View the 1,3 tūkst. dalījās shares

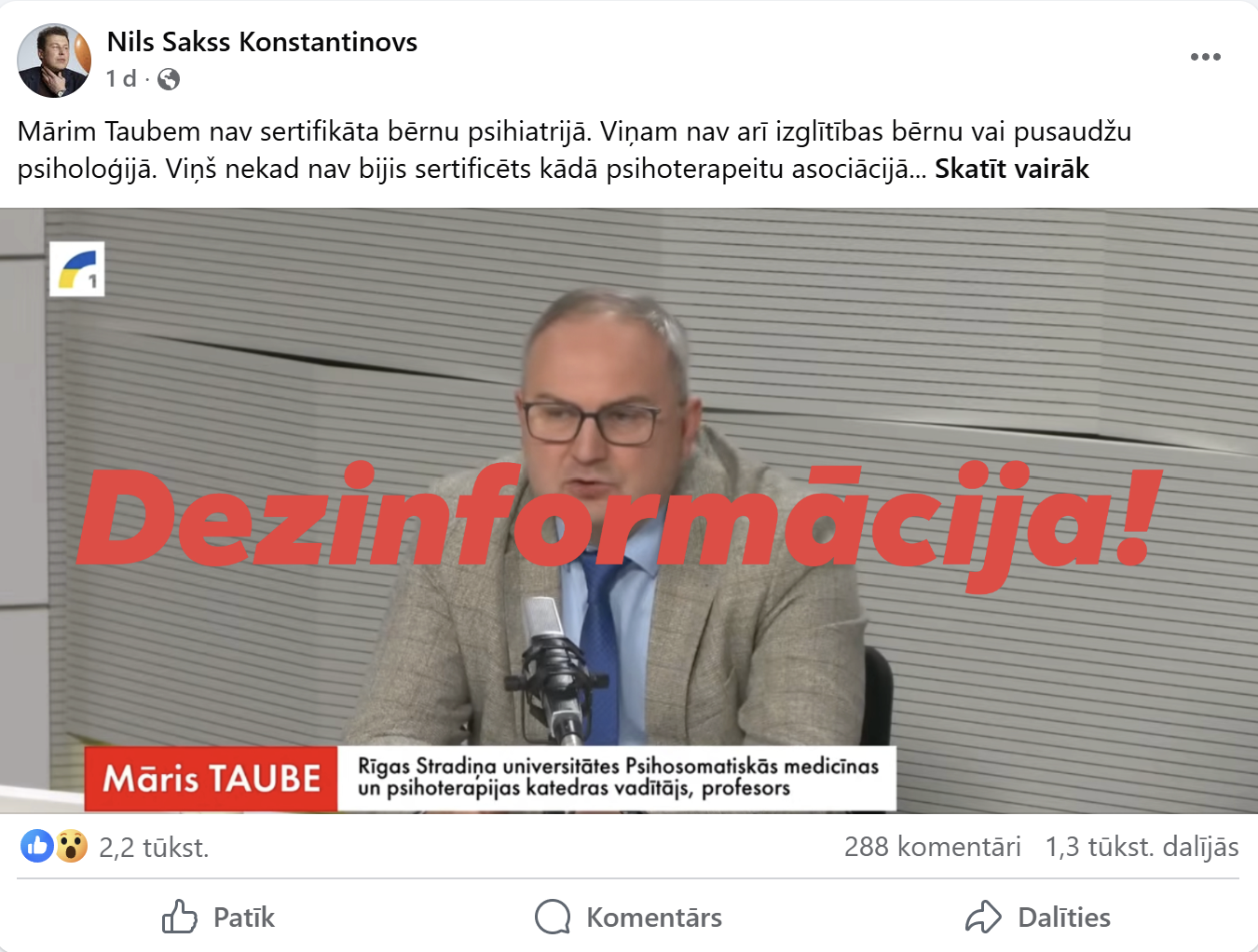pyautogui.click(x=1142, y=846)
